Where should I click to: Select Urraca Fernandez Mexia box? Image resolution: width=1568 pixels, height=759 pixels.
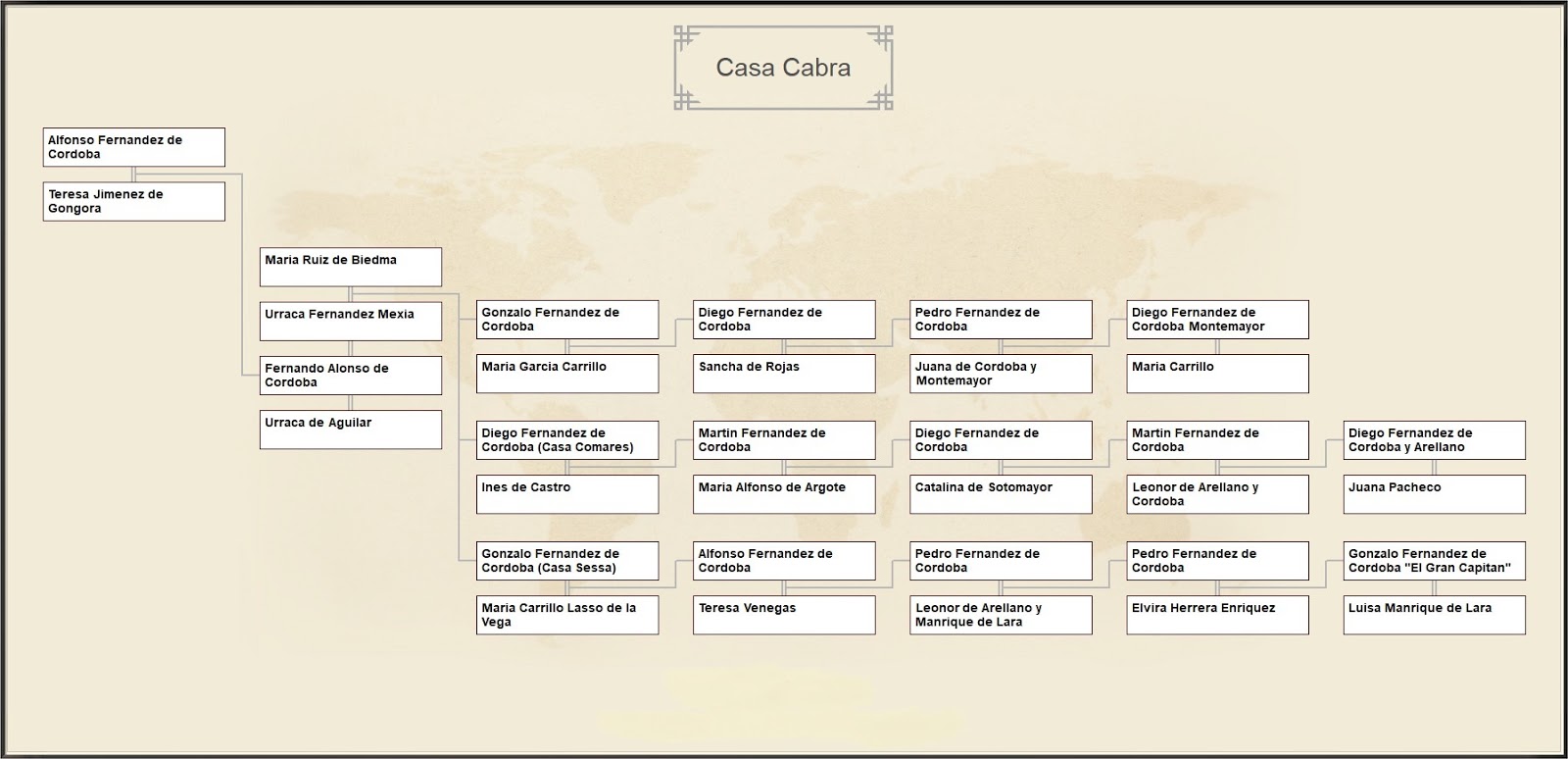tap(351, 321)
